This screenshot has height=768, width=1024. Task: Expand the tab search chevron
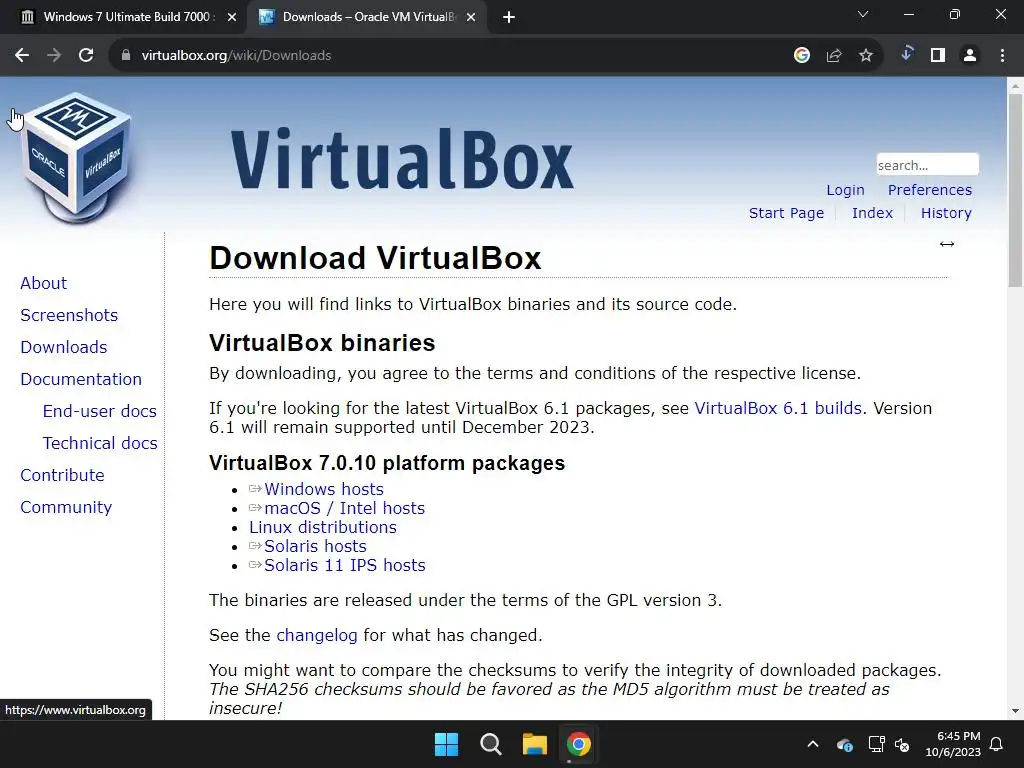(x=863, y=14)
